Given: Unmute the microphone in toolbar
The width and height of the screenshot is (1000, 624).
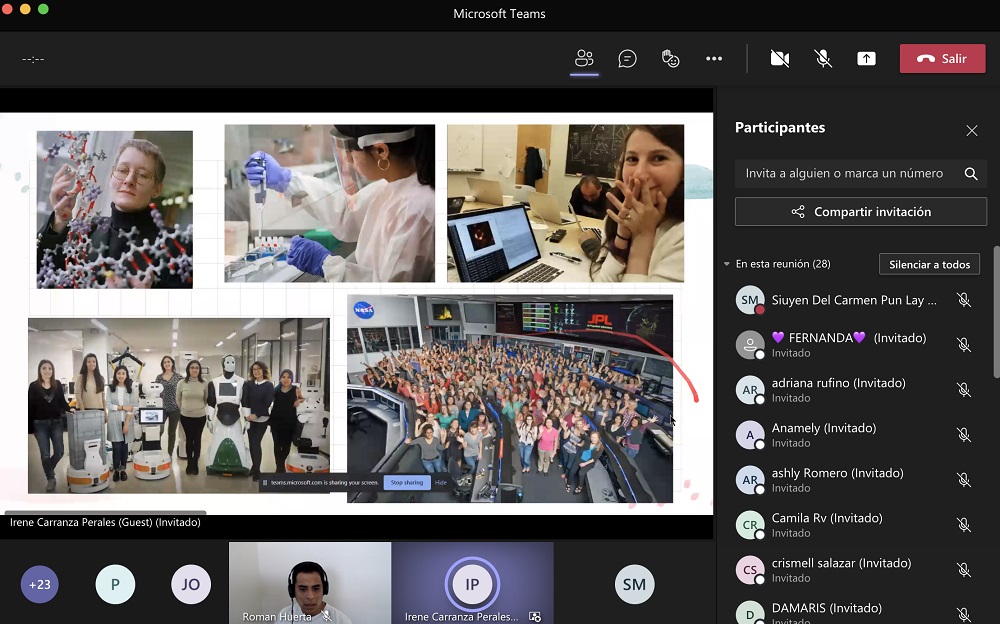Looking at the screenshot, I should (x=823, y=59).
